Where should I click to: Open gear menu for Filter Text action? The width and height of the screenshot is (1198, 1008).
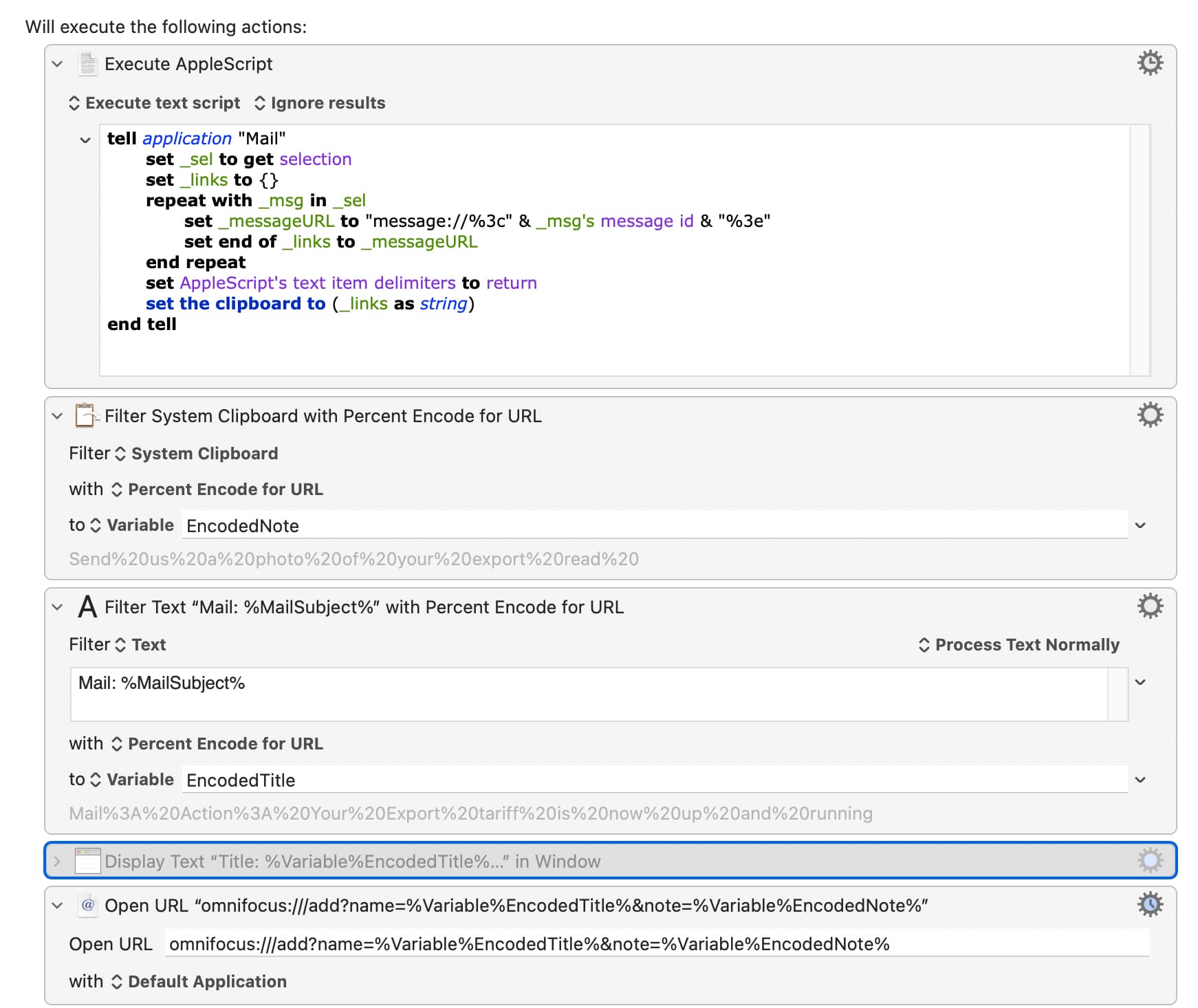[1150, 606]
